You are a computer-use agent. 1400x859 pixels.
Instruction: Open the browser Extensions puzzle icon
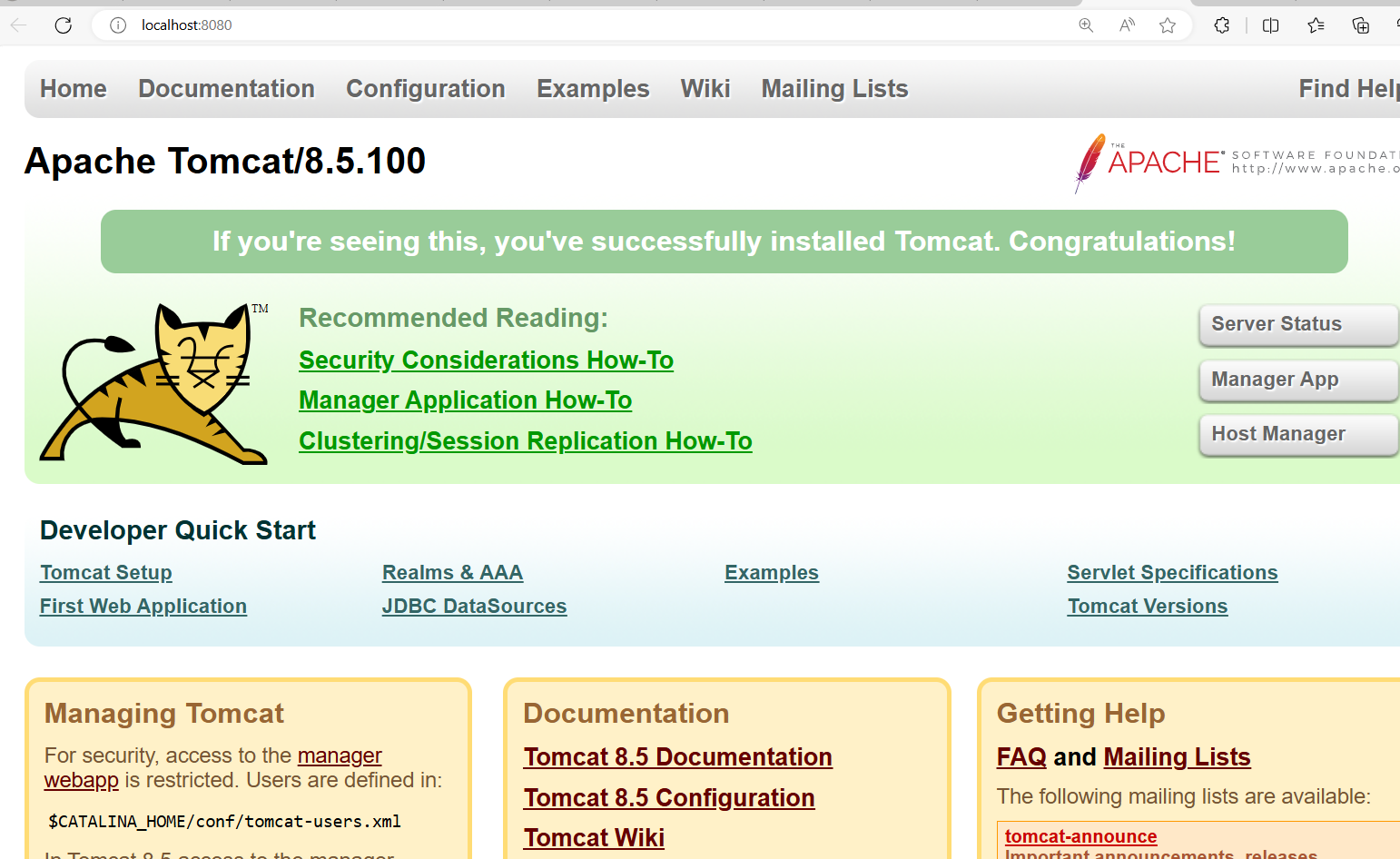(1222, 25)
